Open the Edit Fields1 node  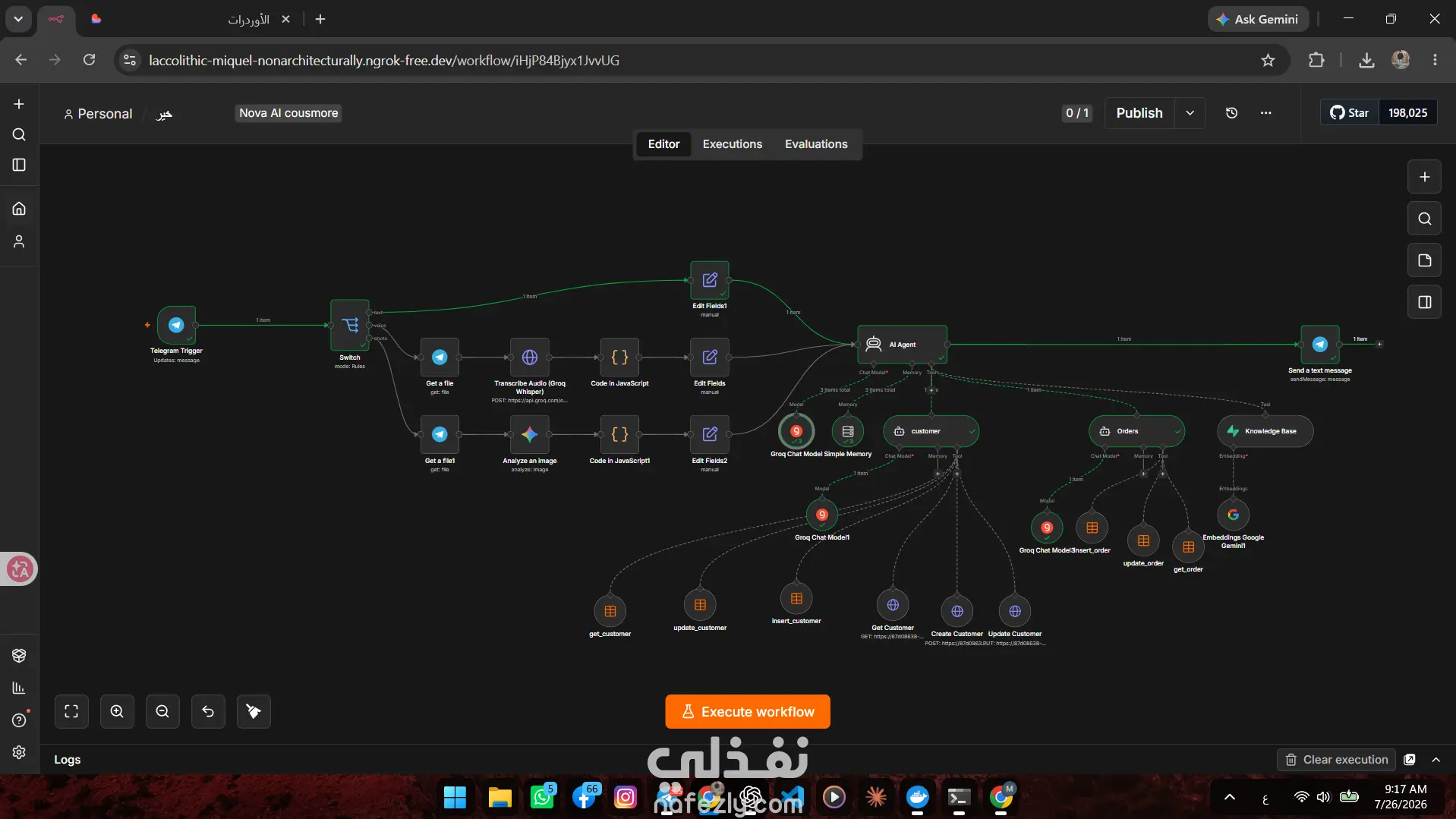710,280
